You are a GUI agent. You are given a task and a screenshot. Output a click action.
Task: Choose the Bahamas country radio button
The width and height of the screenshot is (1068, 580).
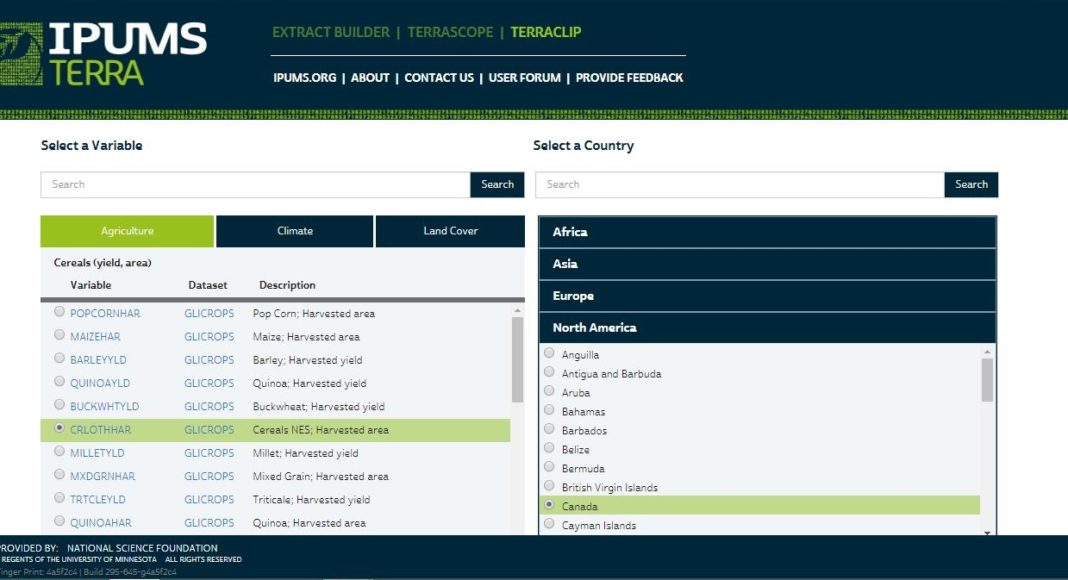[x=548, y=411]
